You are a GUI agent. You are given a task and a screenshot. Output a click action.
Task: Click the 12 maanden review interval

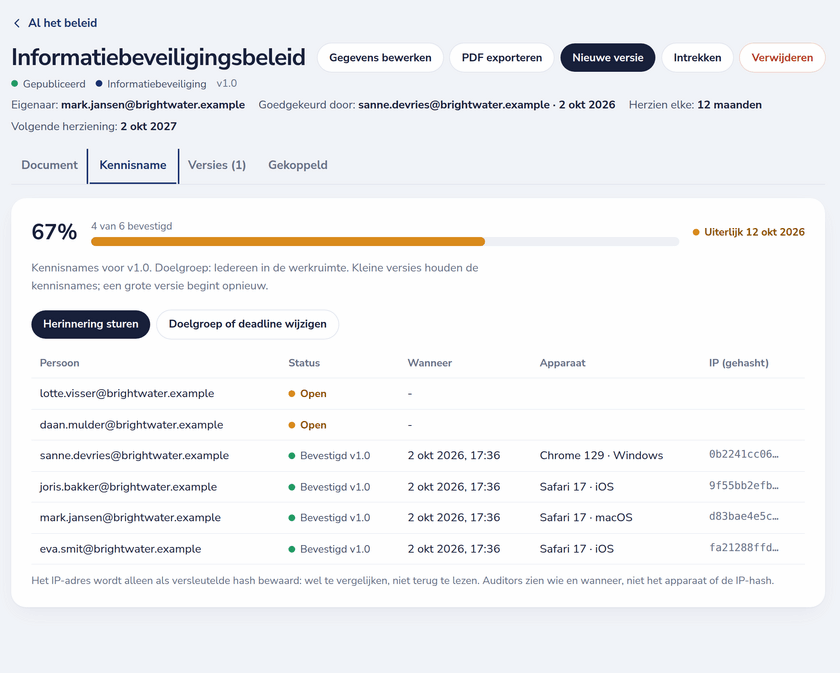click(x=729, y=105)
